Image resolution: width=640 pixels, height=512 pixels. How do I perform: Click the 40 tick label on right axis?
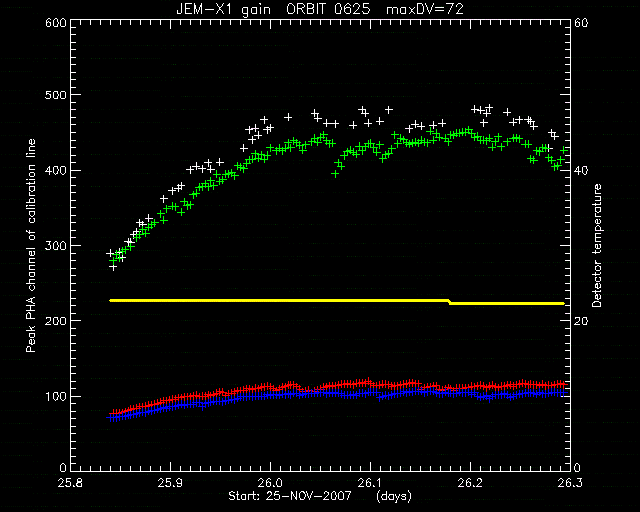coord(581,170)
